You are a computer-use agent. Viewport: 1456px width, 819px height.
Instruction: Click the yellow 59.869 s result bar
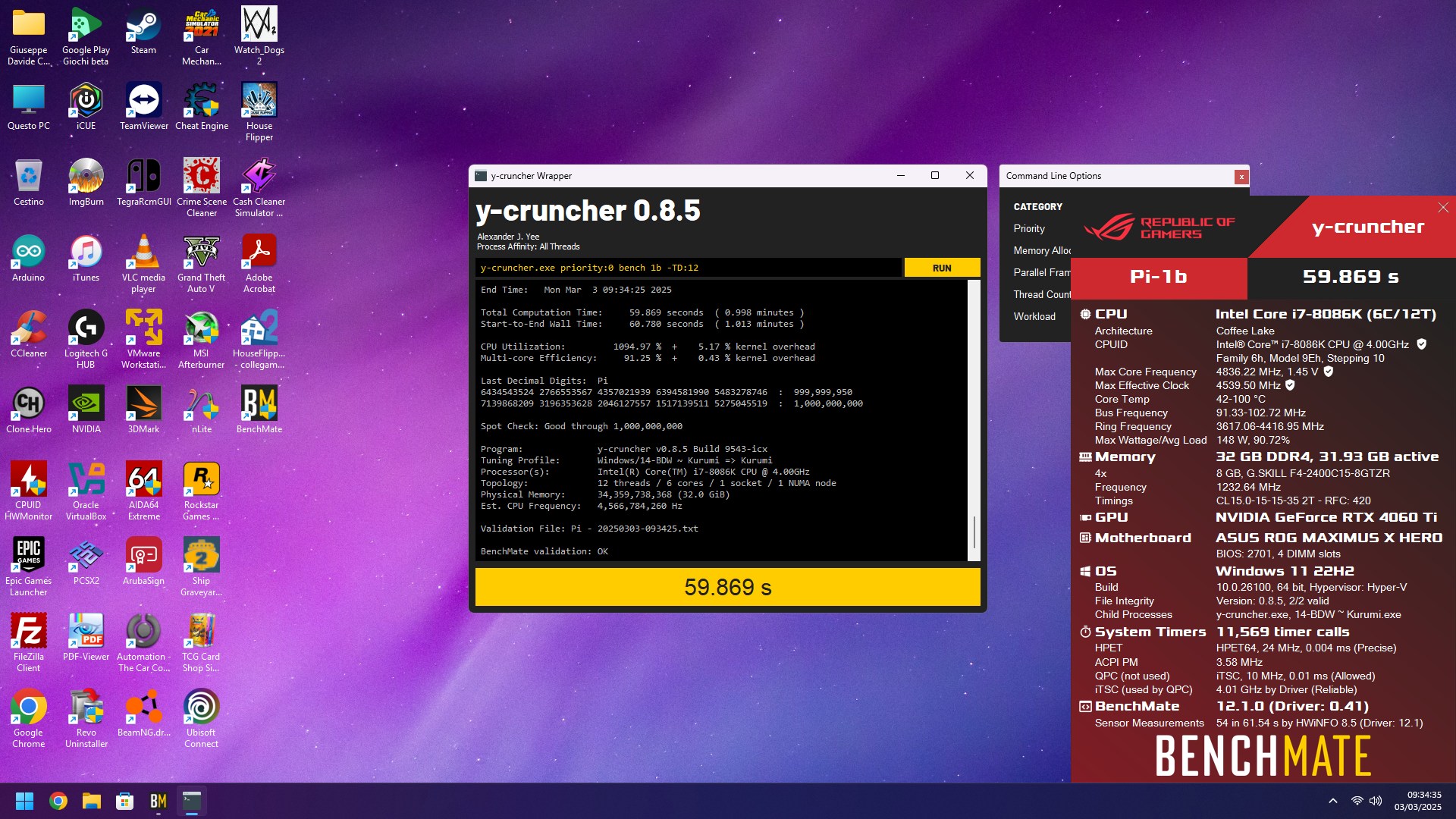(x=727, y=587)
